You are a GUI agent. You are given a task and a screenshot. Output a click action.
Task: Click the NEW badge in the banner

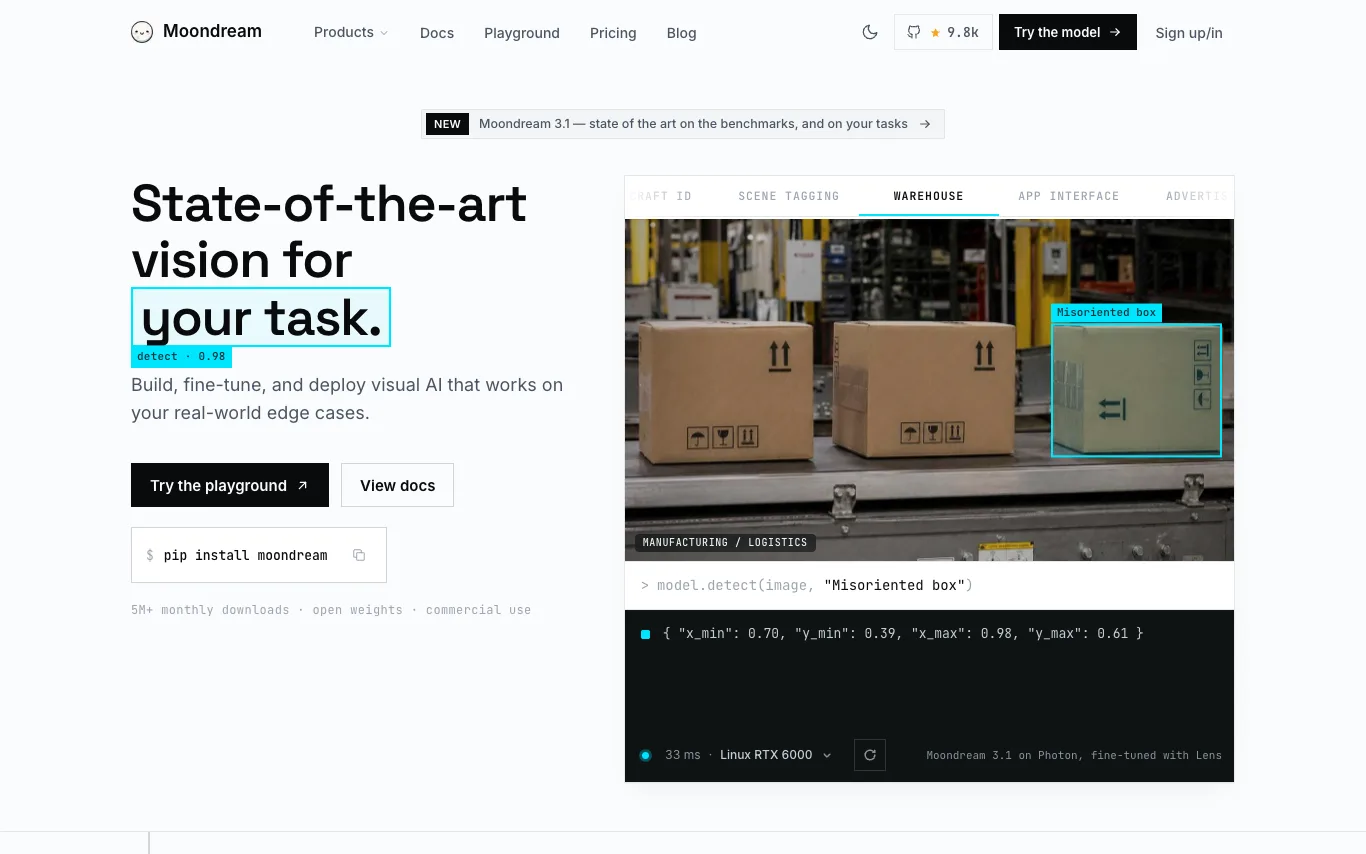click(447, 124)
